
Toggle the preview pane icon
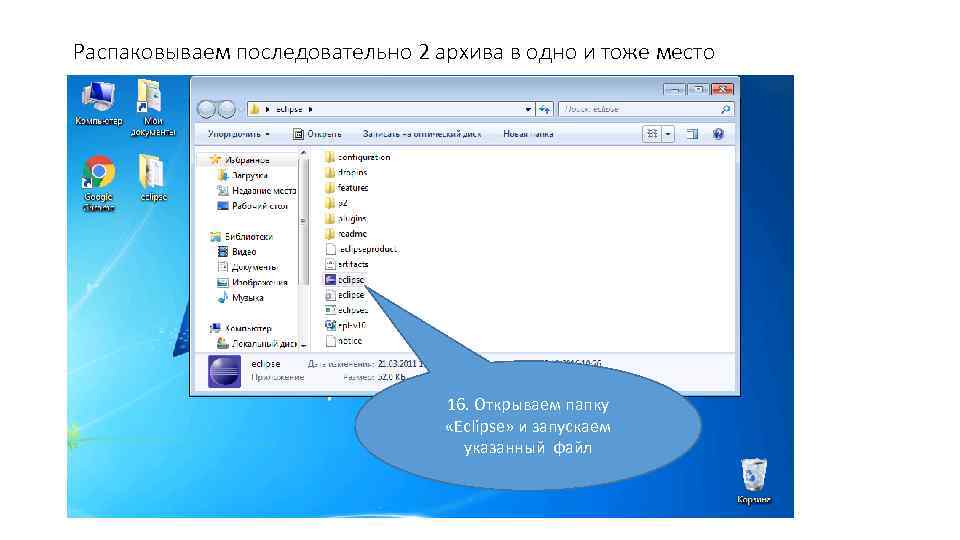point(692,133)
